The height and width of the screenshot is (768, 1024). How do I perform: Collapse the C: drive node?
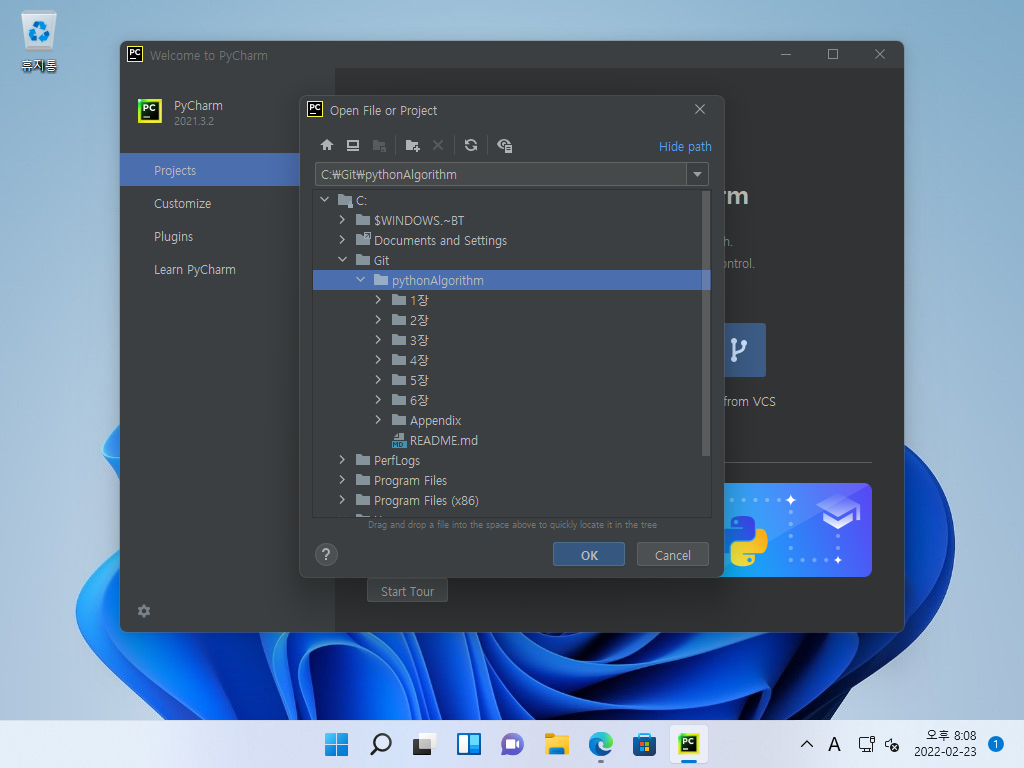tap(325, 200)
